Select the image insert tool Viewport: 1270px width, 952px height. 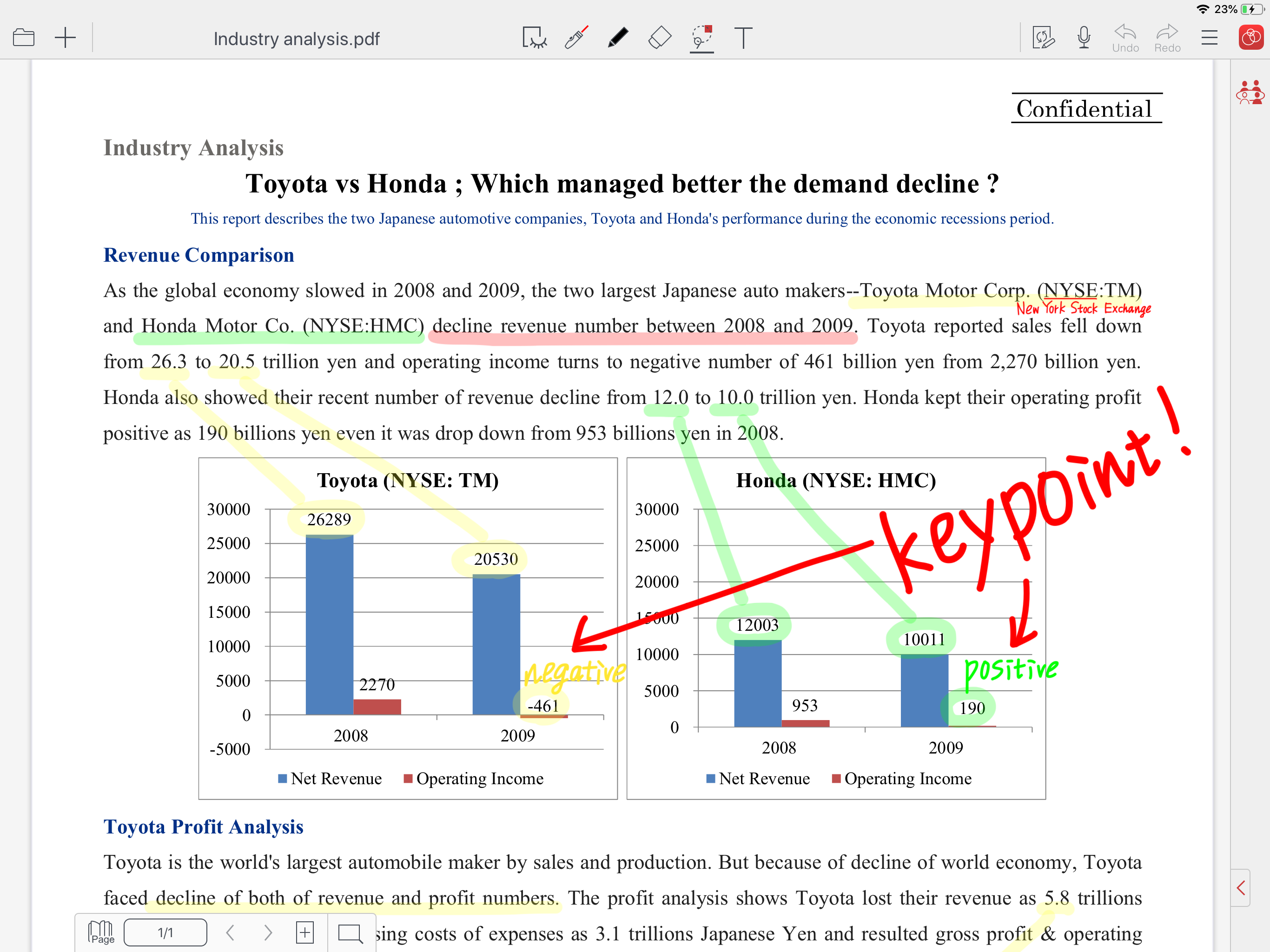click(534, 38)
